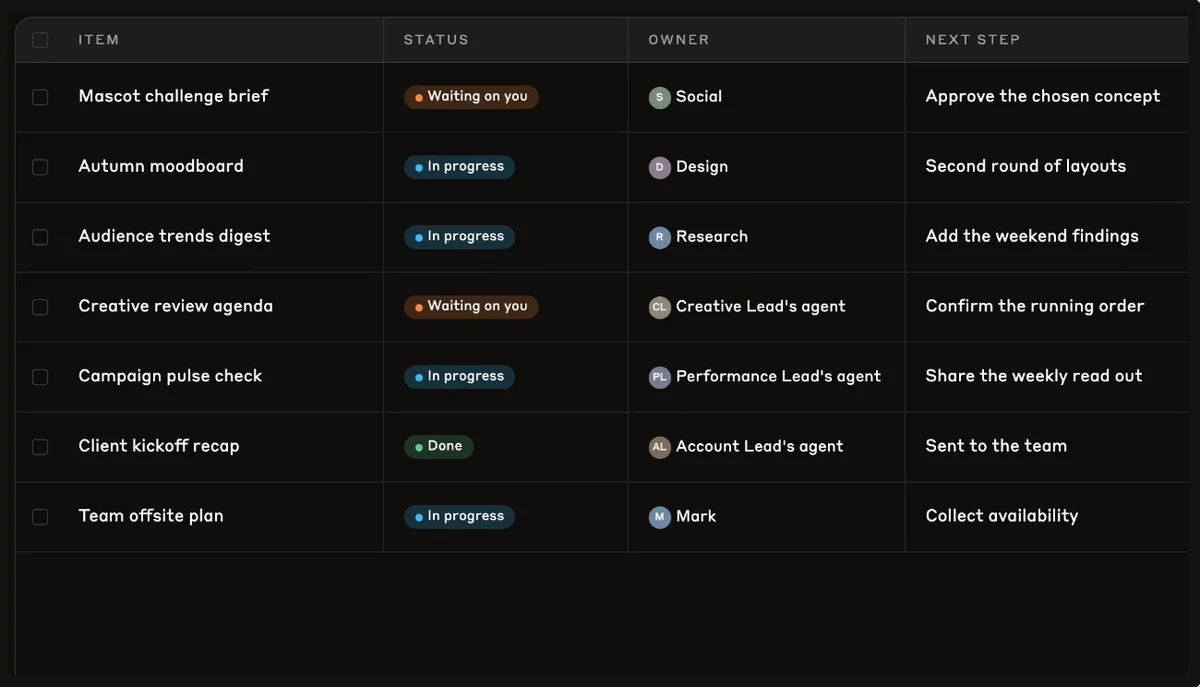Click 'Second round of layouts' next step

tap(1026, 166)
